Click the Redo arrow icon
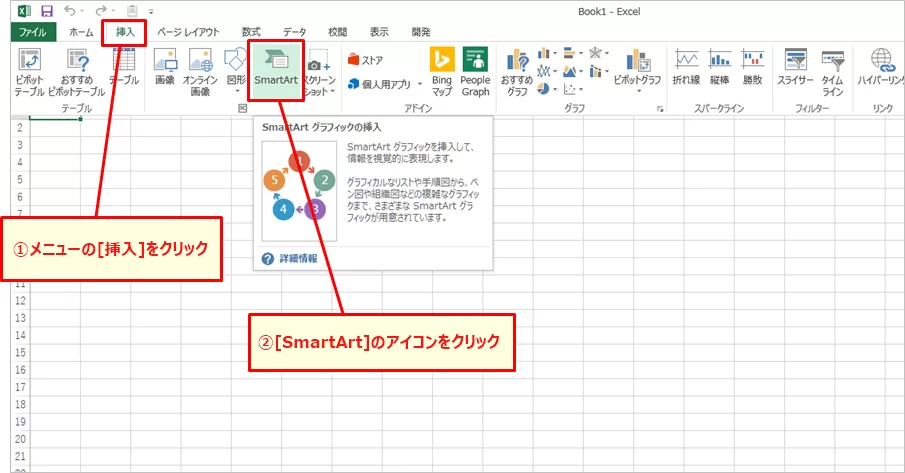This screenshot has width=905, height=473. [x=101, y=10]
